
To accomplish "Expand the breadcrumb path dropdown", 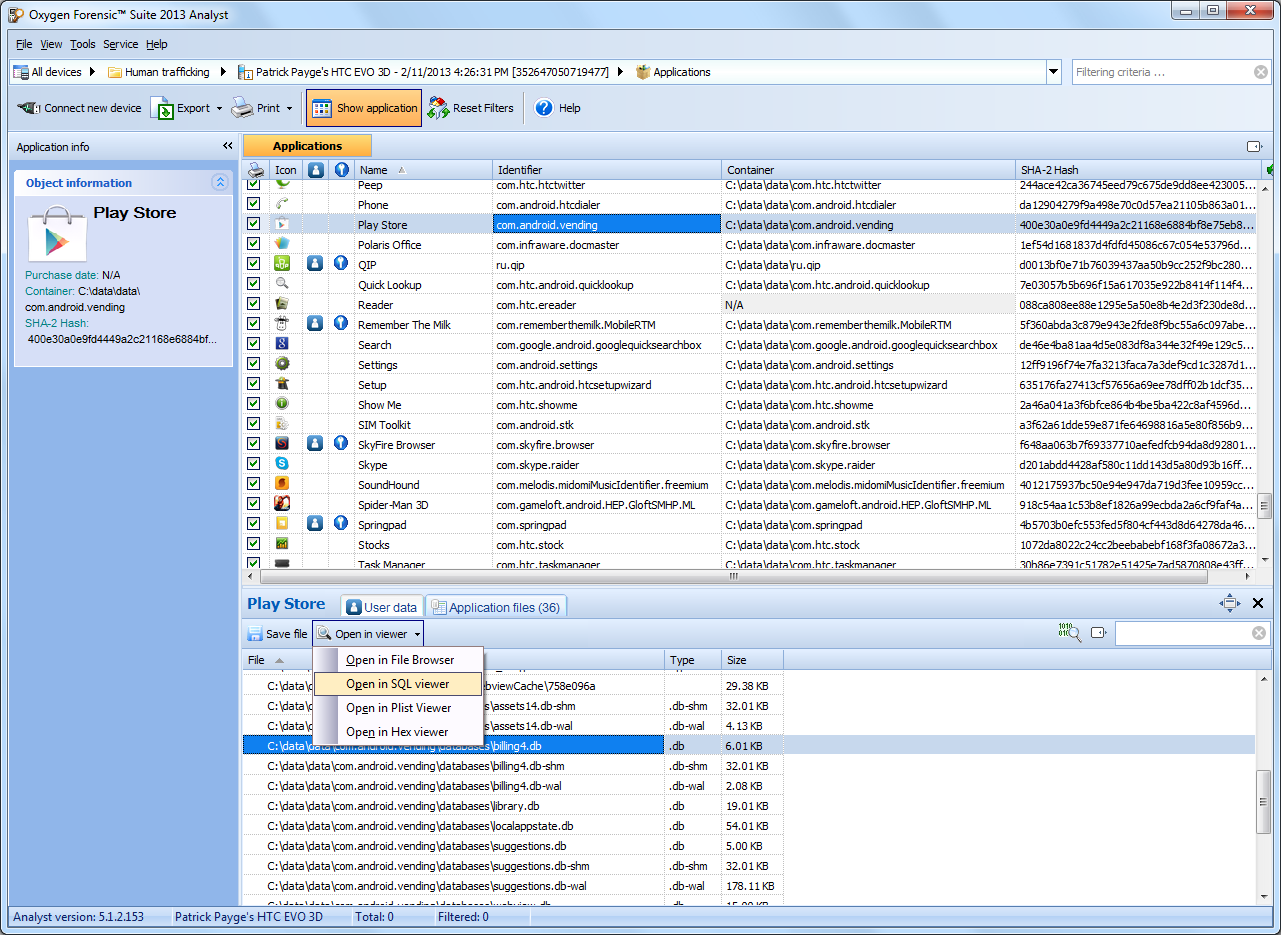I will [x=1053, y=72].
